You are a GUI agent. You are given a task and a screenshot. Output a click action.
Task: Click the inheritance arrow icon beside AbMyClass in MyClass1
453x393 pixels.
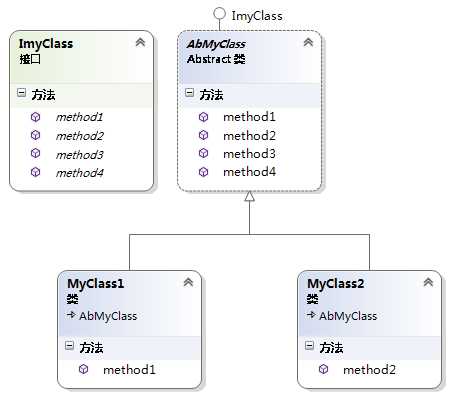pyautogui.click(x=71, y=314)
